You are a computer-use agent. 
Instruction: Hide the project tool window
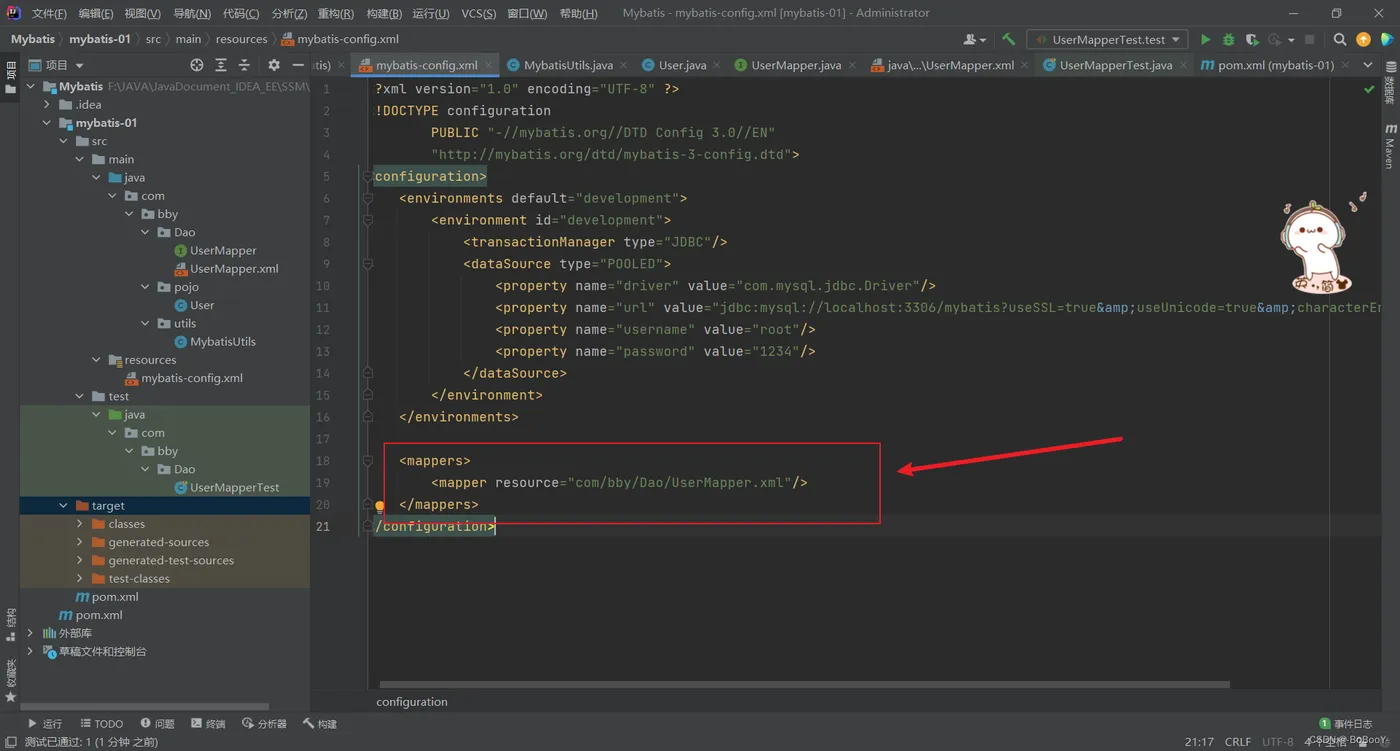298,65
